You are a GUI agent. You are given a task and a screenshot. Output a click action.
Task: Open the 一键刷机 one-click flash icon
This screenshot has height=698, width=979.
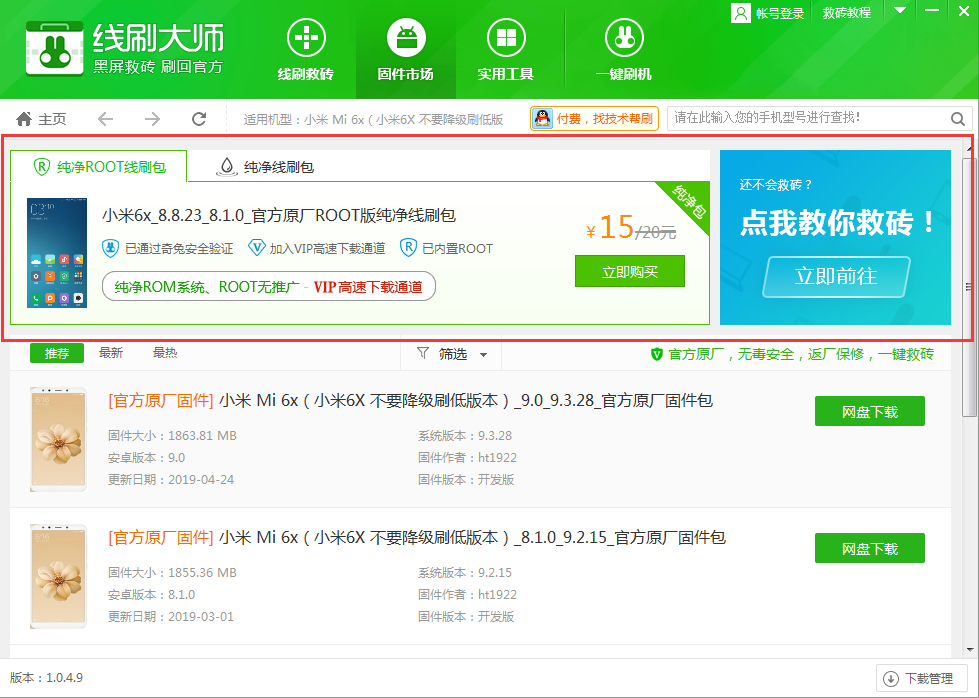coord(623,40)
